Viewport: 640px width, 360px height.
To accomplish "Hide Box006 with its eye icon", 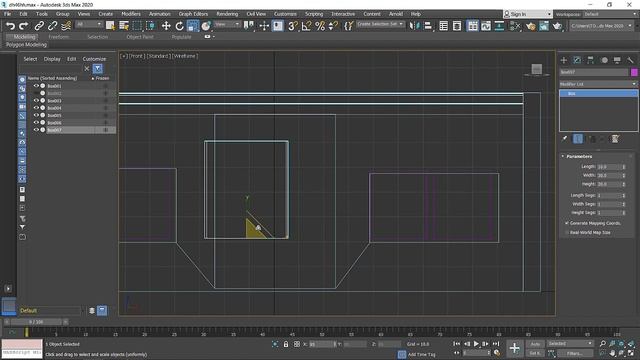I will coord(36,122).
